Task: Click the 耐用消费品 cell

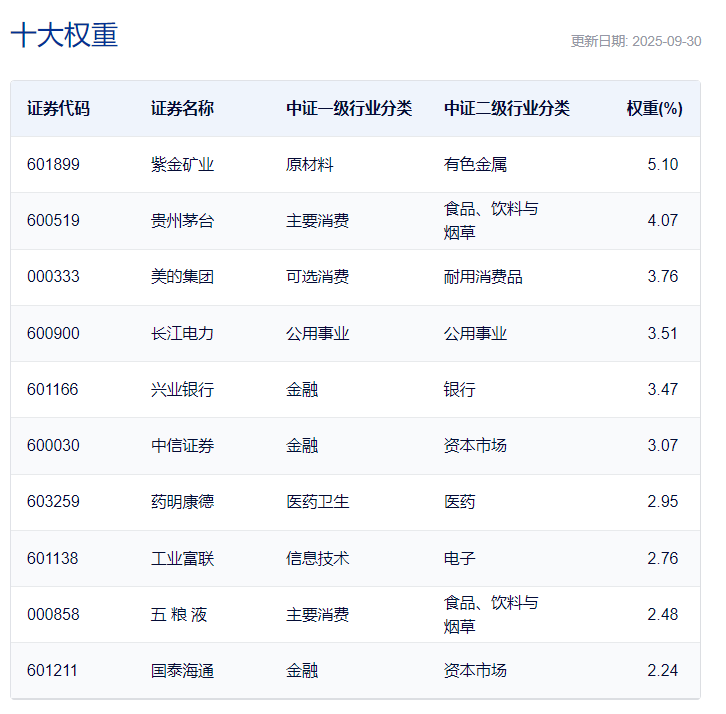Action: click(x=483, y=276)
